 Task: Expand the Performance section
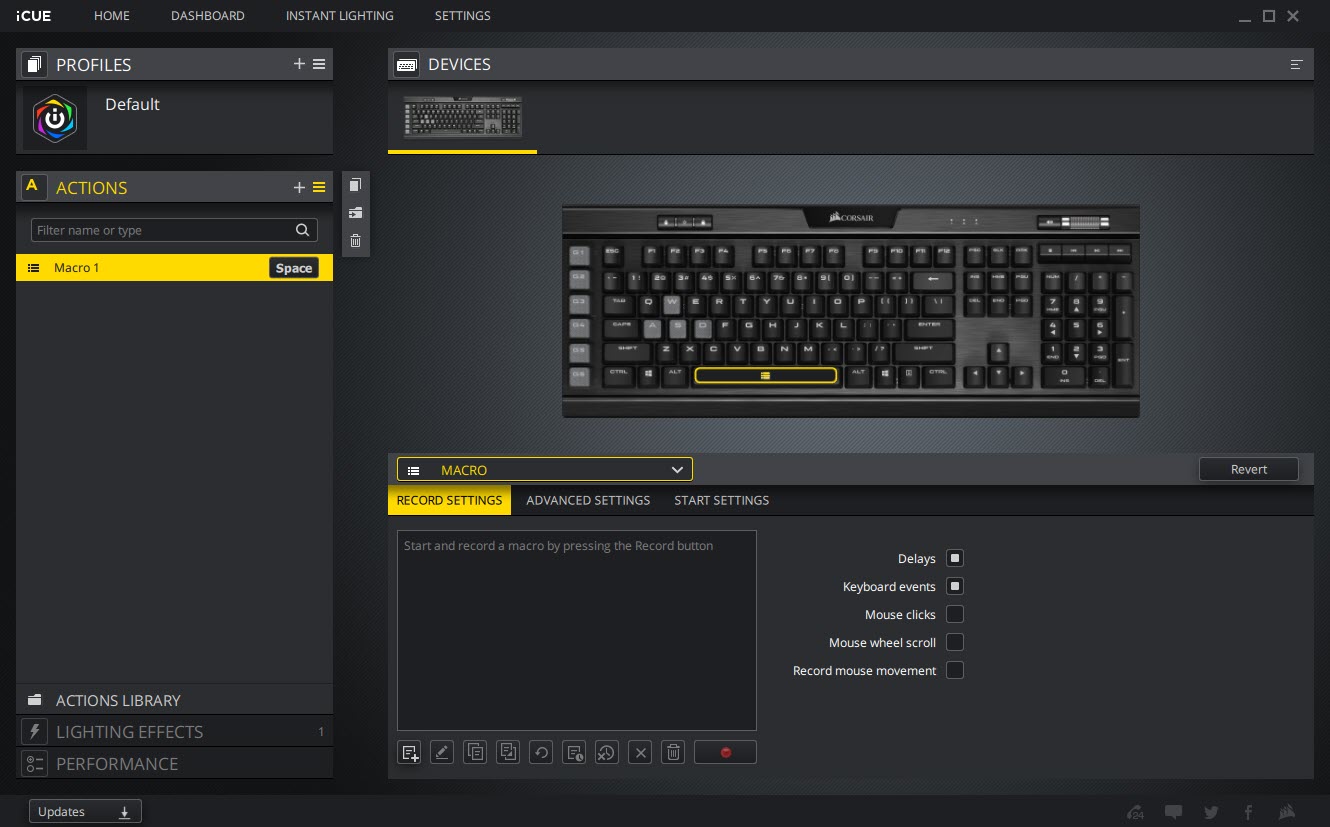click(174, 763)
